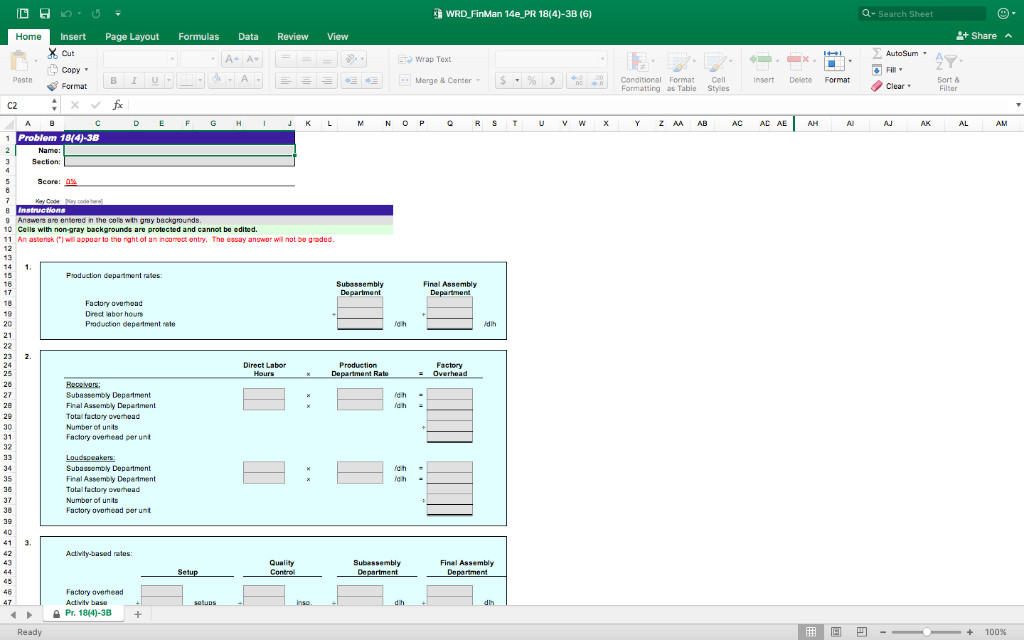The width and height of the screenshot is (1024, 640).
Task: Open font name combo box
Action: [140, 59]
